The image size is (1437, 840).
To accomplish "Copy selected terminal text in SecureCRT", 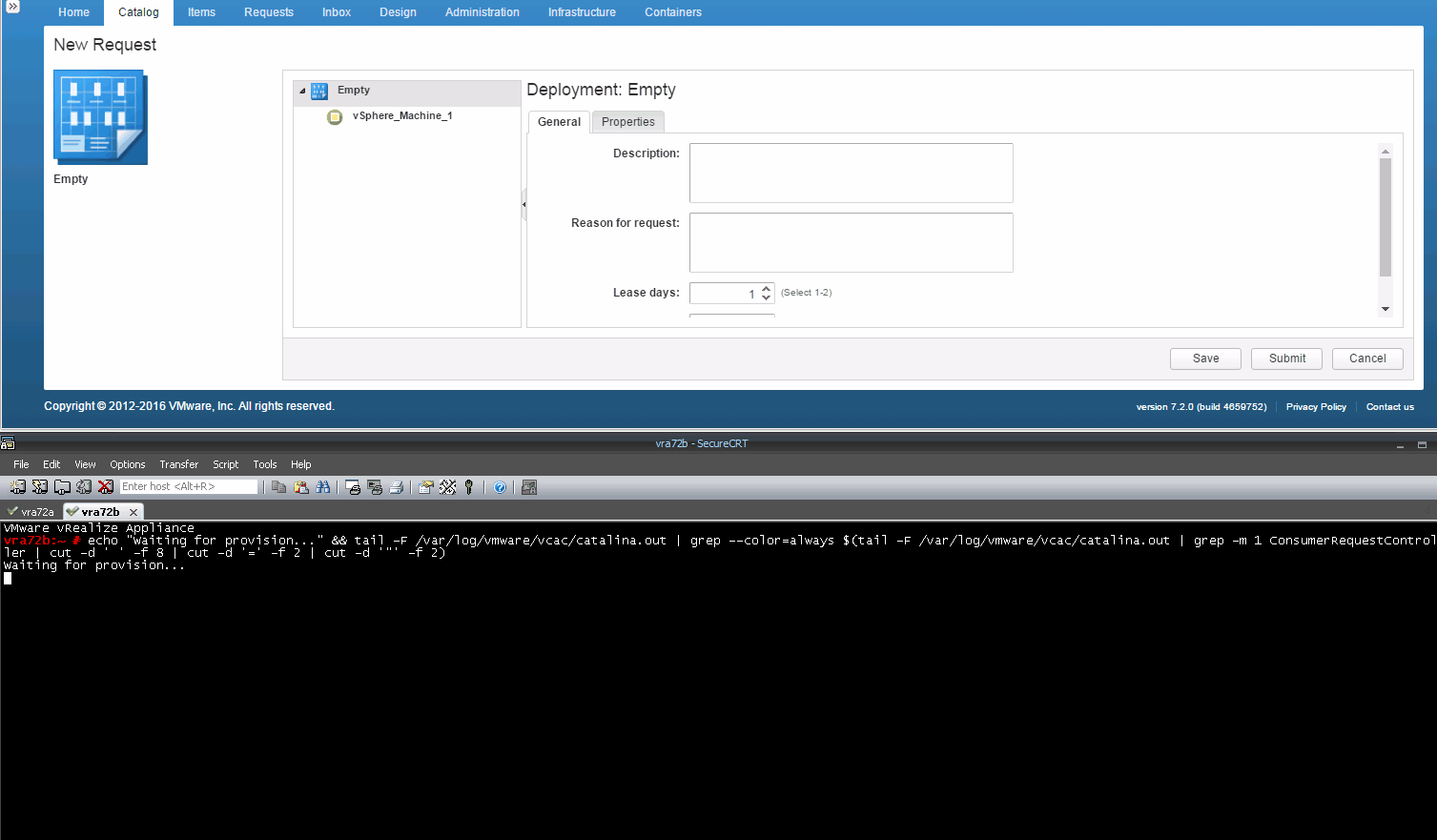I will click(279, 487).
